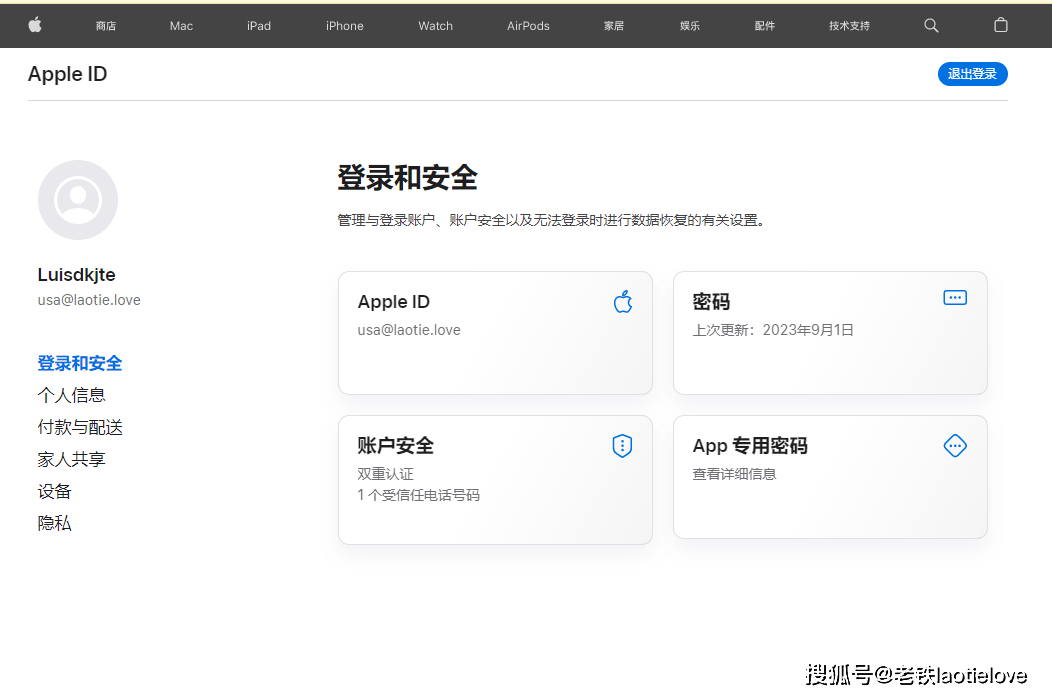Screen dimensions: 1052x698
Task: Open 家人共享 family sharing section
Action: (x=72, y=459)
